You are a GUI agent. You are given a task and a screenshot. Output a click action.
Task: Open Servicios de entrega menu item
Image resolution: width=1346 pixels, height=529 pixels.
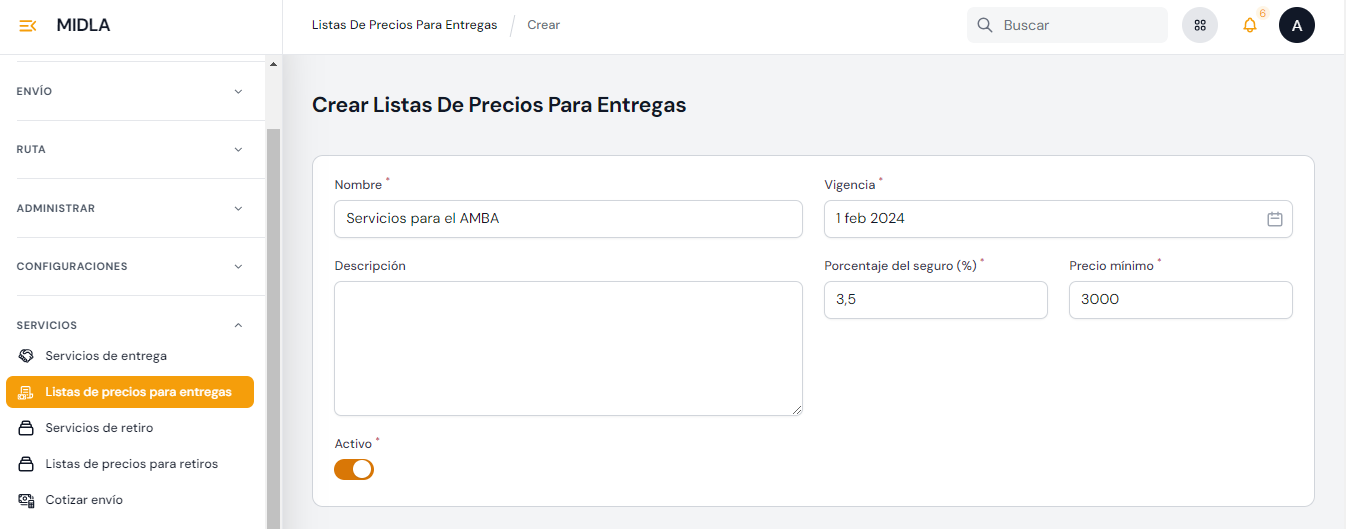(130, 356)
